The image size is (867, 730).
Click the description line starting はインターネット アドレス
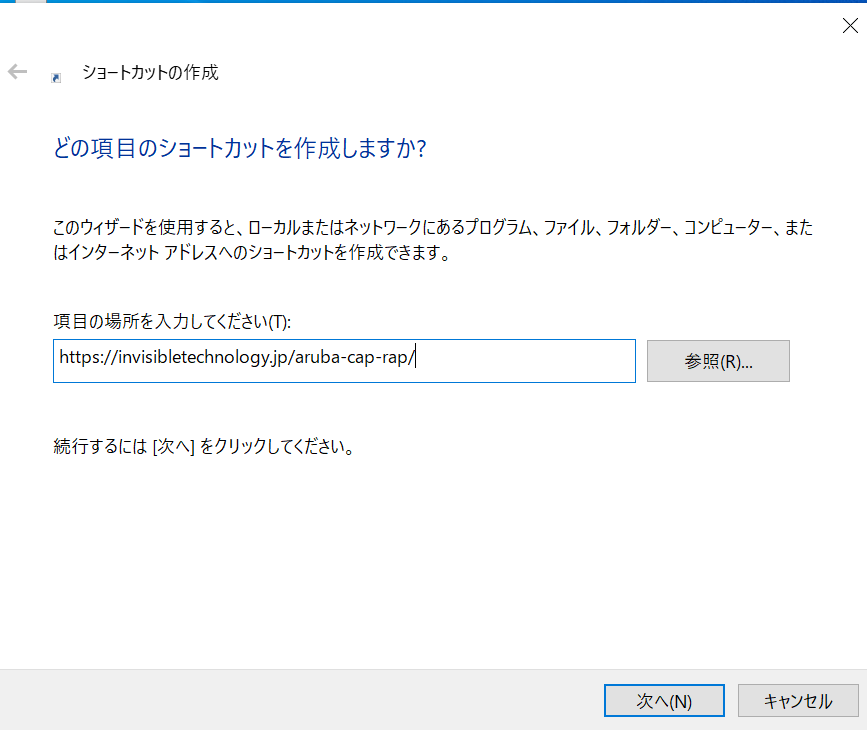coord(252,252)
